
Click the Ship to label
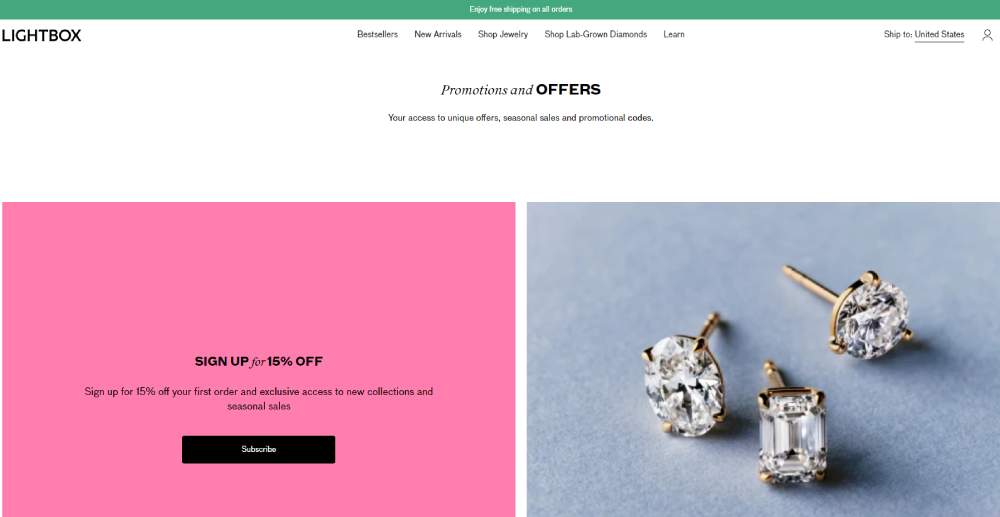pos(897,34)
